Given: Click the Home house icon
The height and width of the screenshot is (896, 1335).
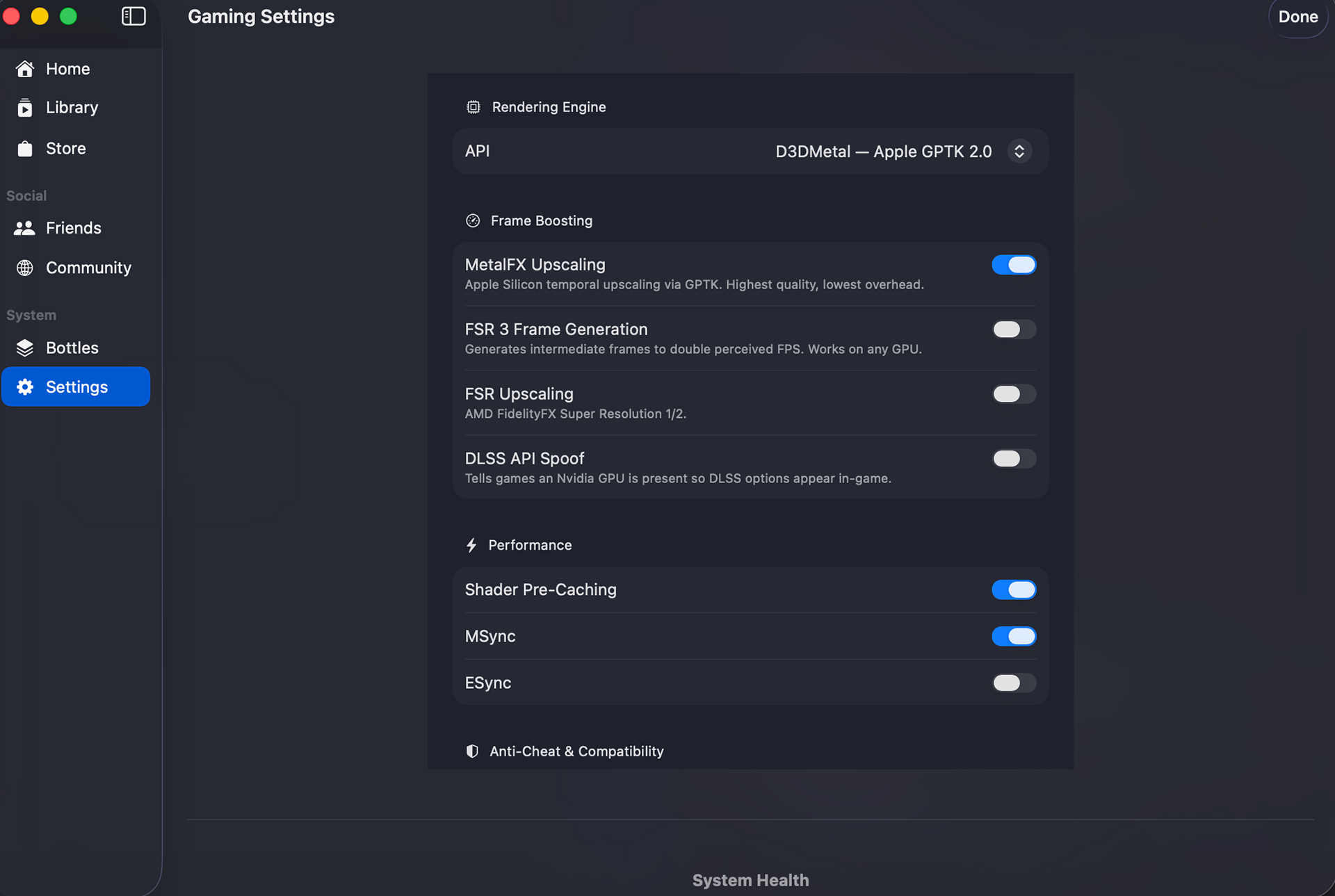Looking at the screenshot, I should click(x=25, y=69).
